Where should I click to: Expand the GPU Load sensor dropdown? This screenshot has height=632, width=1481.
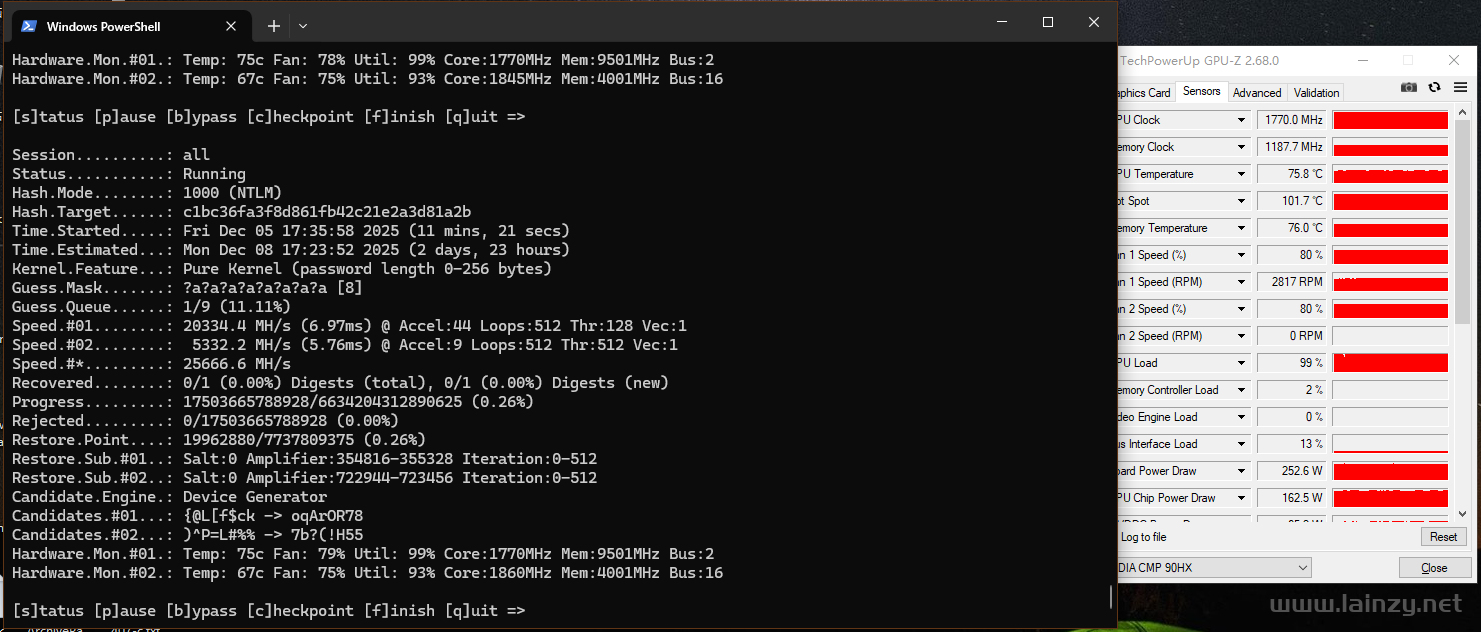(1241, 363)
